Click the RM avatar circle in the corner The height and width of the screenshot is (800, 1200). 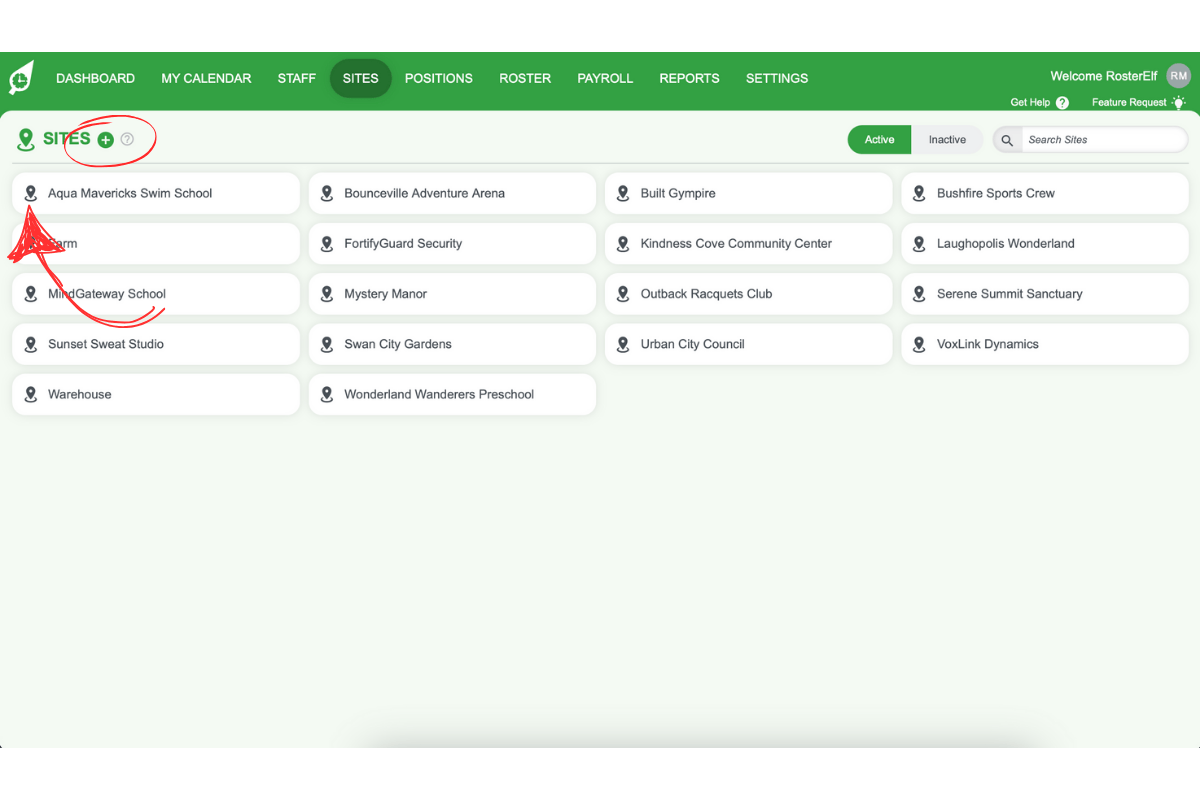[1178, 75]
